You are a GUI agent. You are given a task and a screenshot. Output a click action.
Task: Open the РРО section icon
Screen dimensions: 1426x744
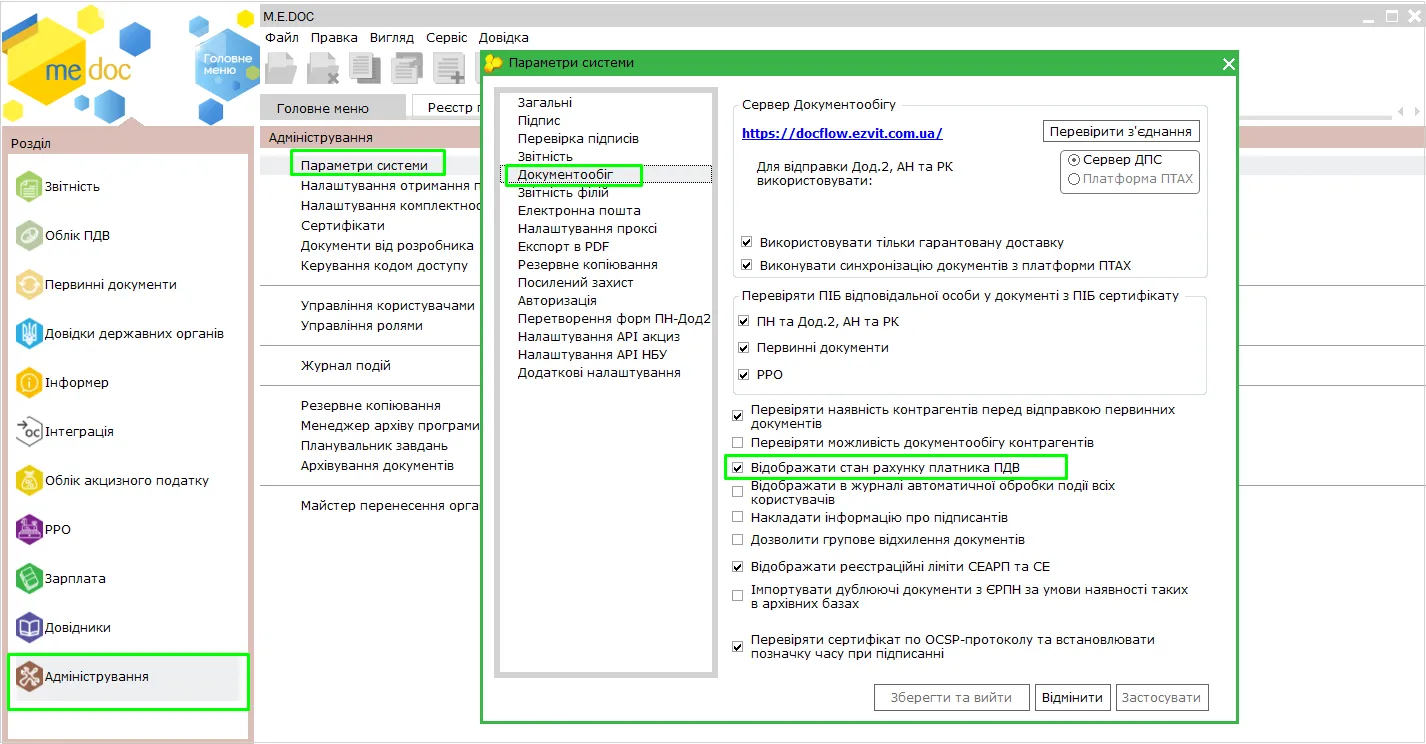(29, 530)
